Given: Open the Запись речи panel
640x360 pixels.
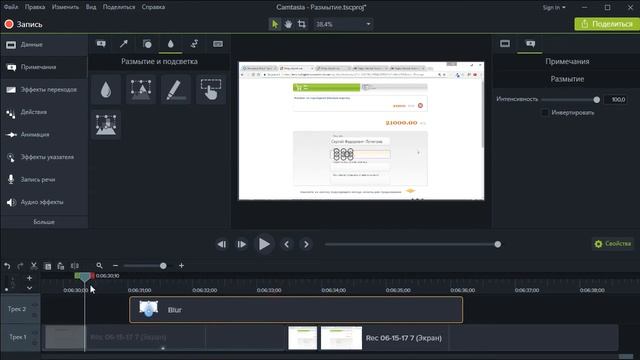Looking at the screenshot, I should 44,180.
